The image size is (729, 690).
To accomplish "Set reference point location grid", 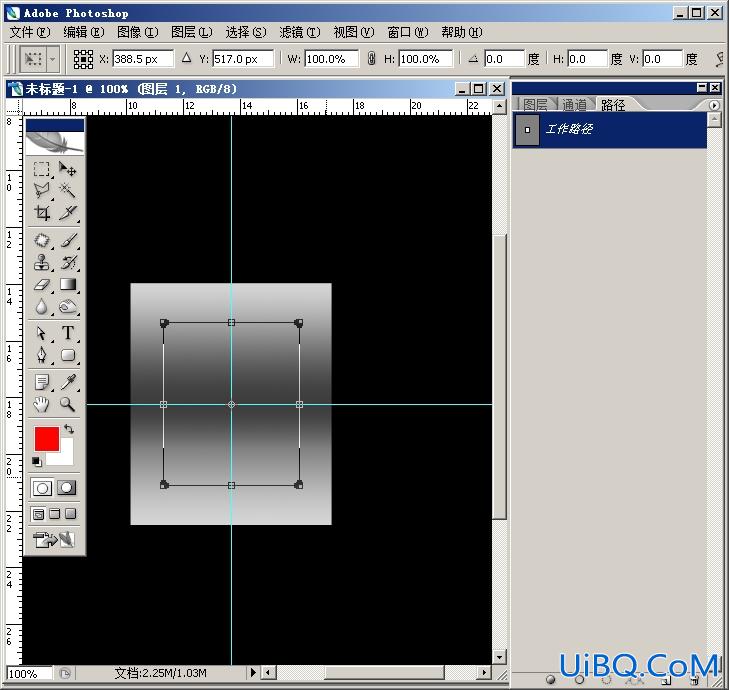I will 83,59.
